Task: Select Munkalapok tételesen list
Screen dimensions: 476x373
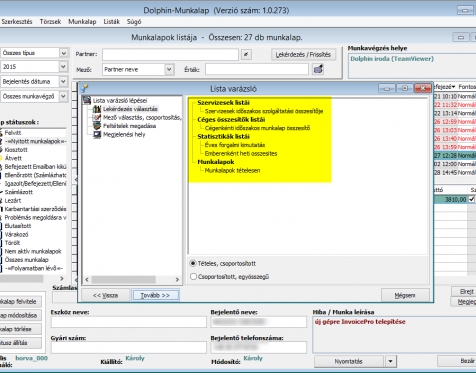Action: (232, 170)
